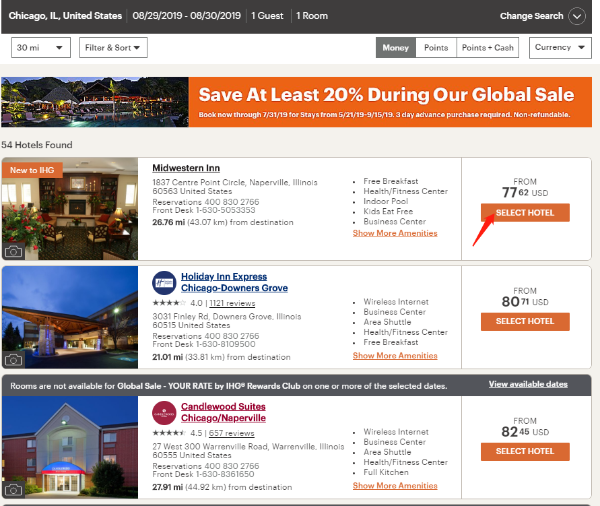Show more amenities for Candlewood Suites
Viewport: 600px width, 506px height.
pos(395,486)
